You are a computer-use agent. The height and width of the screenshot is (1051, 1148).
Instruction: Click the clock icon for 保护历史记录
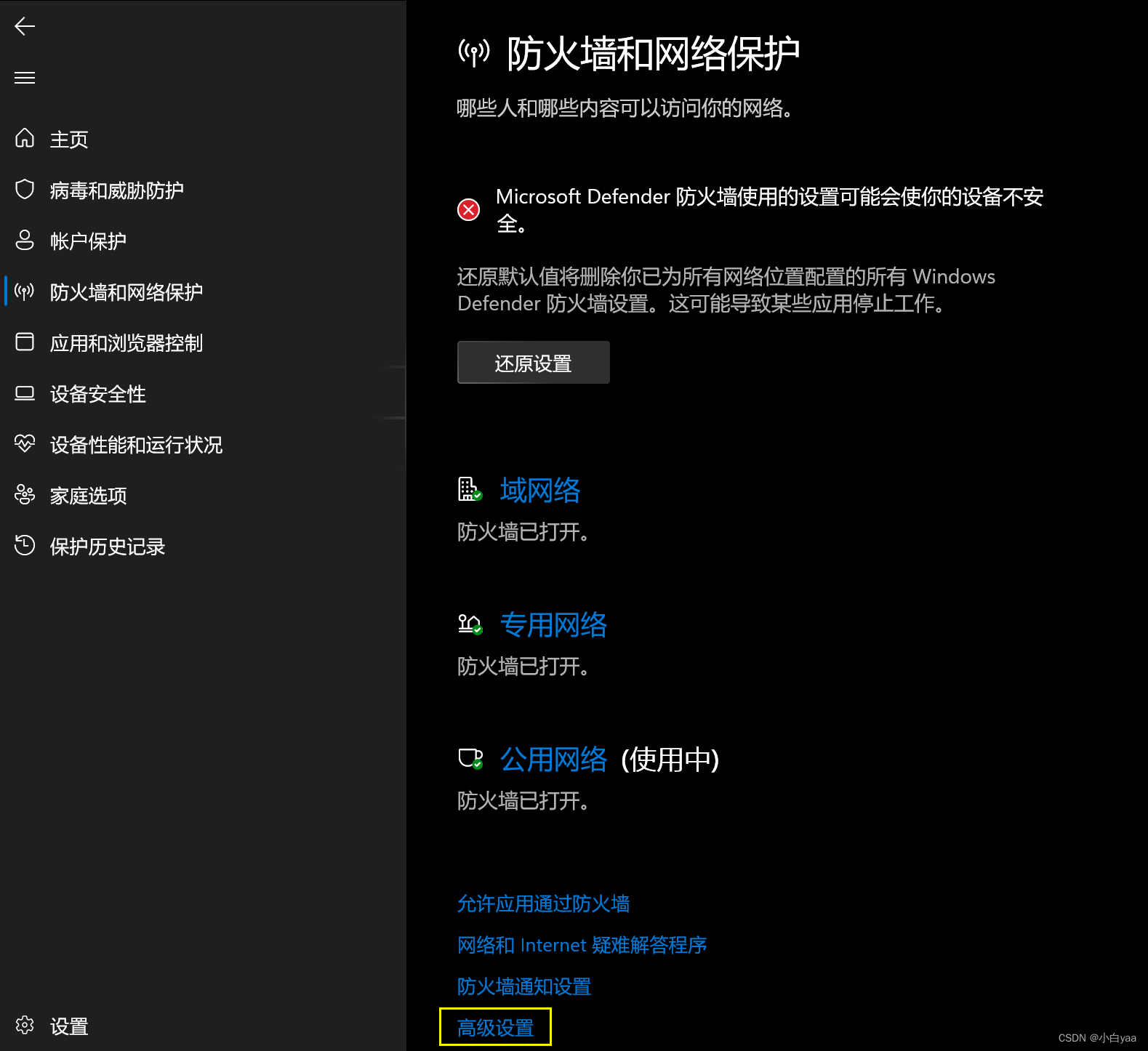[25, 545]
